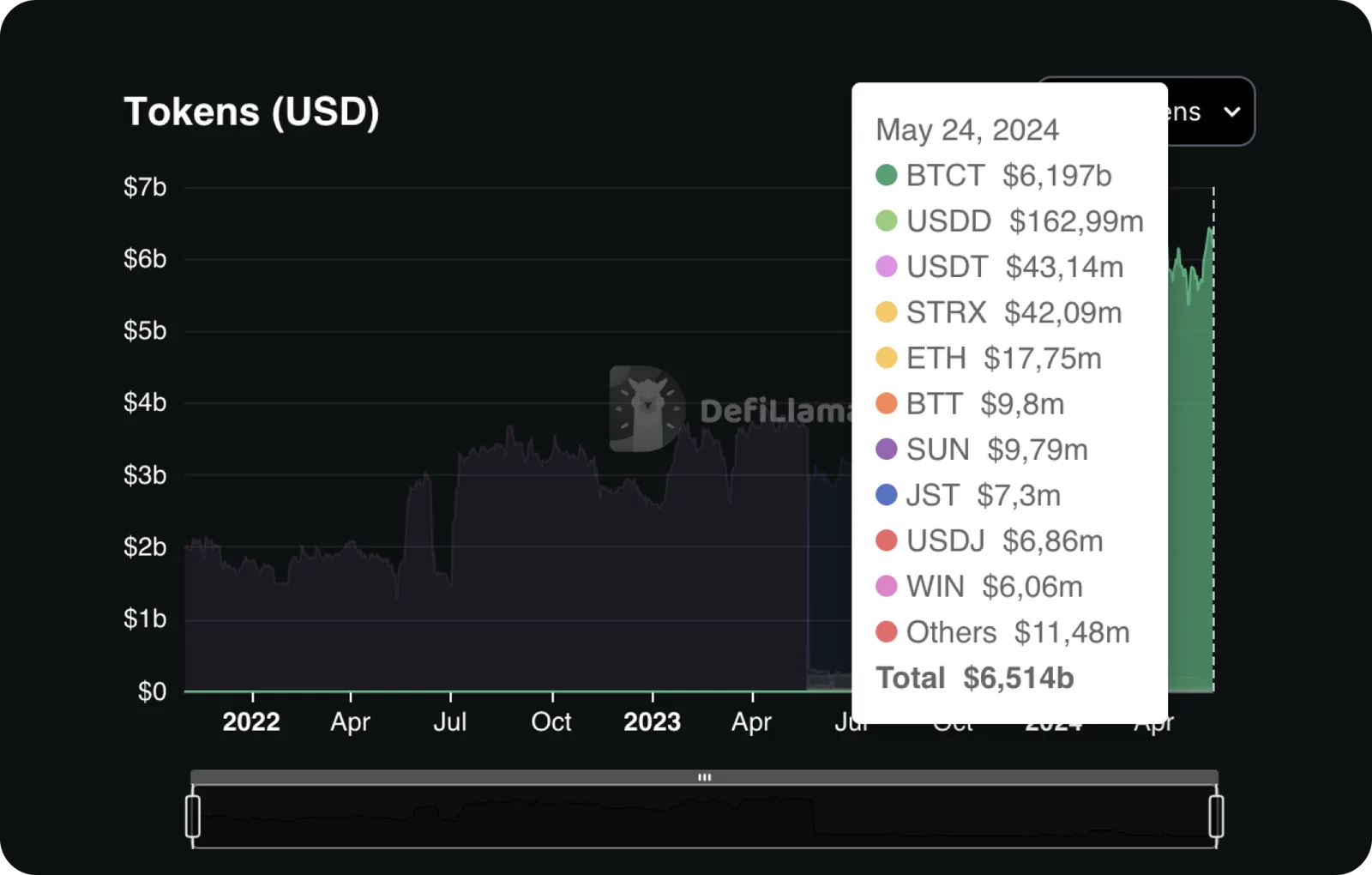Click the BTT value $9,8m
Viewport: 1372px width, 875px height.
(x=1022, y=404)
